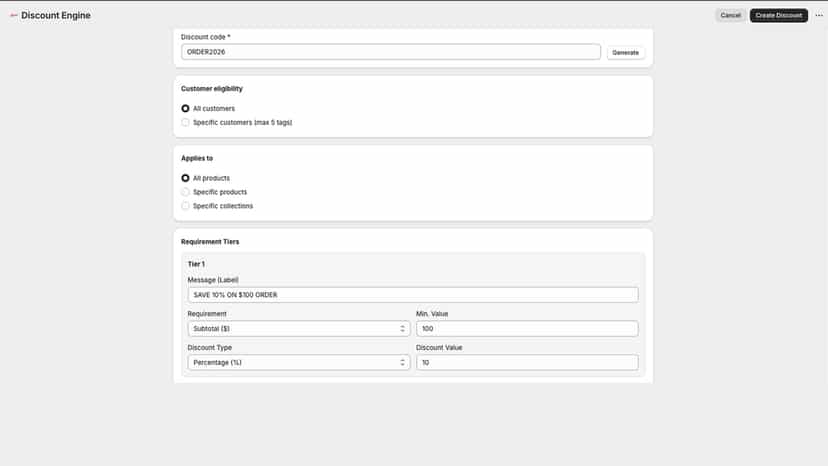Open the three-dot more options menu
The image size is (828, 466).
point(819,15)
